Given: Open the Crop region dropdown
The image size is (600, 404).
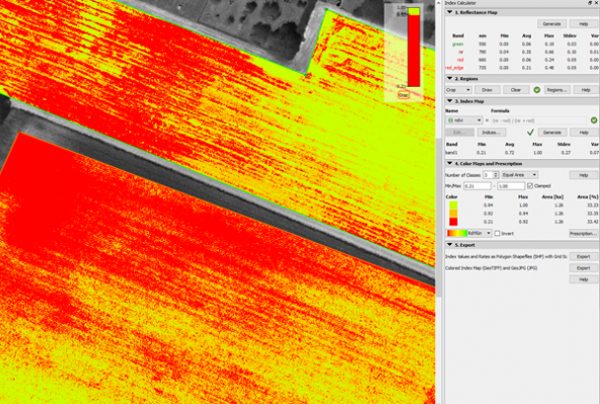Looking at the screenshot, I should pos(458,89).
